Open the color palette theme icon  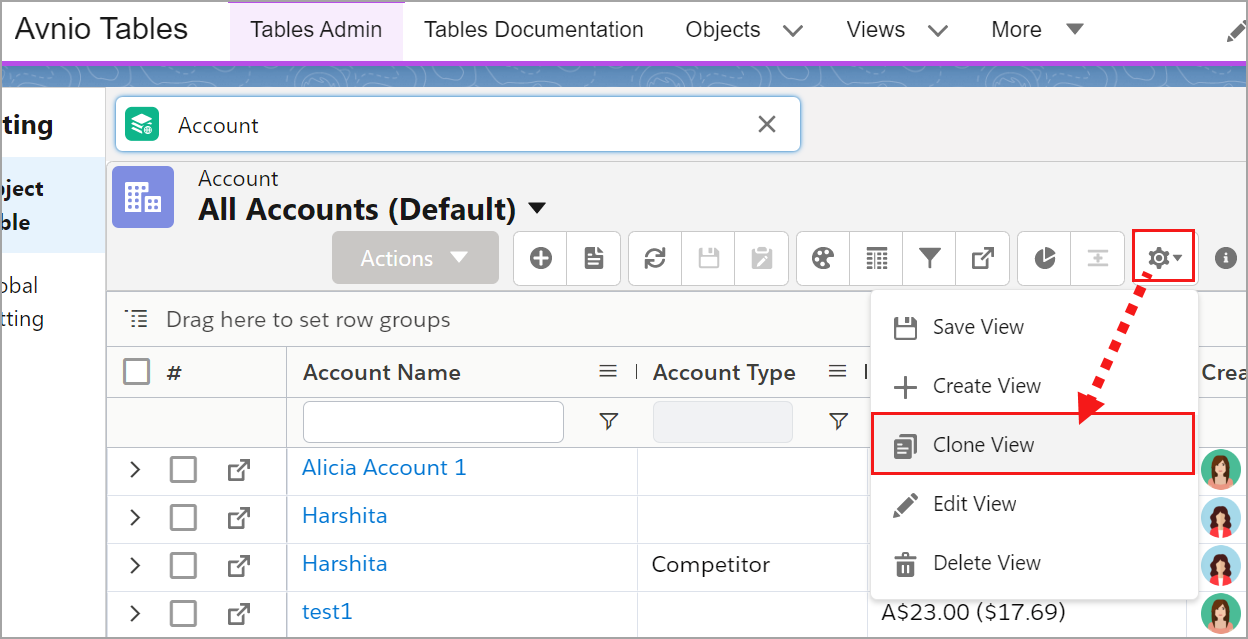click(x=823, y=259)
